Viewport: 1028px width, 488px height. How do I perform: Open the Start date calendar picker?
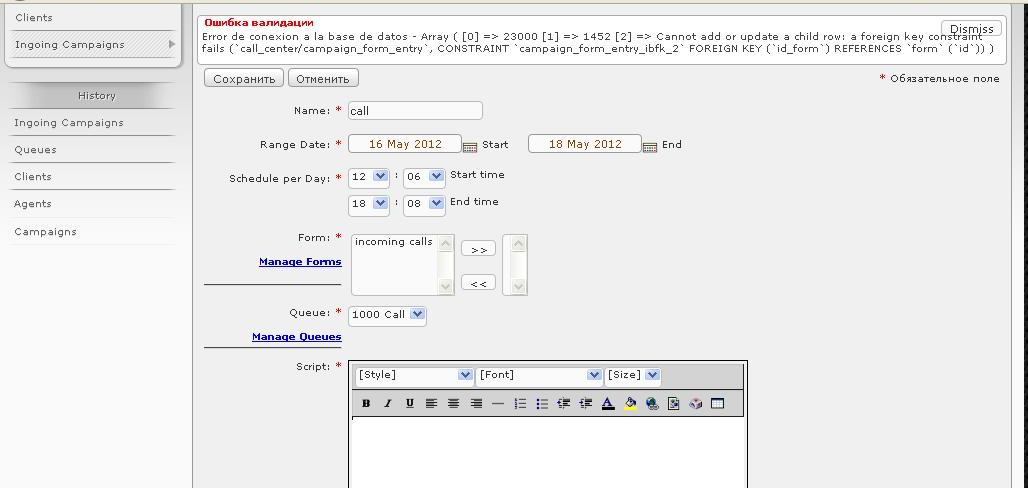coord(470,146)
